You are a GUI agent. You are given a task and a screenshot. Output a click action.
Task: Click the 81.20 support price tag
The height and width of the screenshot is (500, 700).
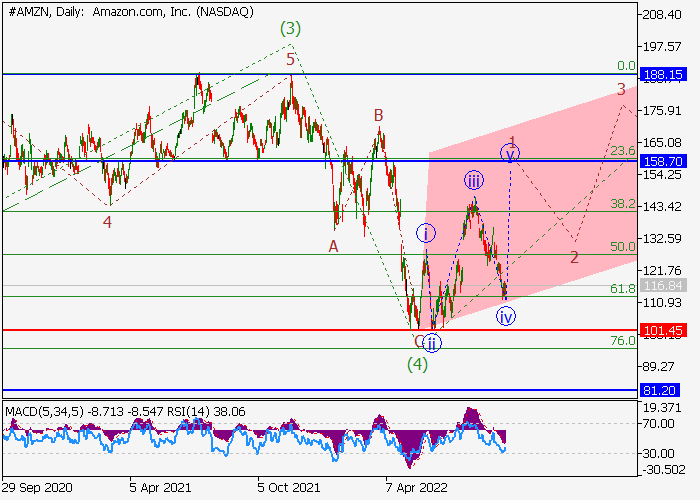click(x=661, y=390)
